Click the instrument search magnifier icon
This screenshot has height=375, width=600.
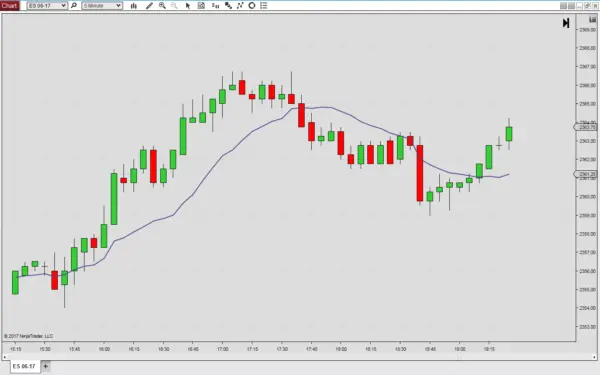click(x=74, y=5)
